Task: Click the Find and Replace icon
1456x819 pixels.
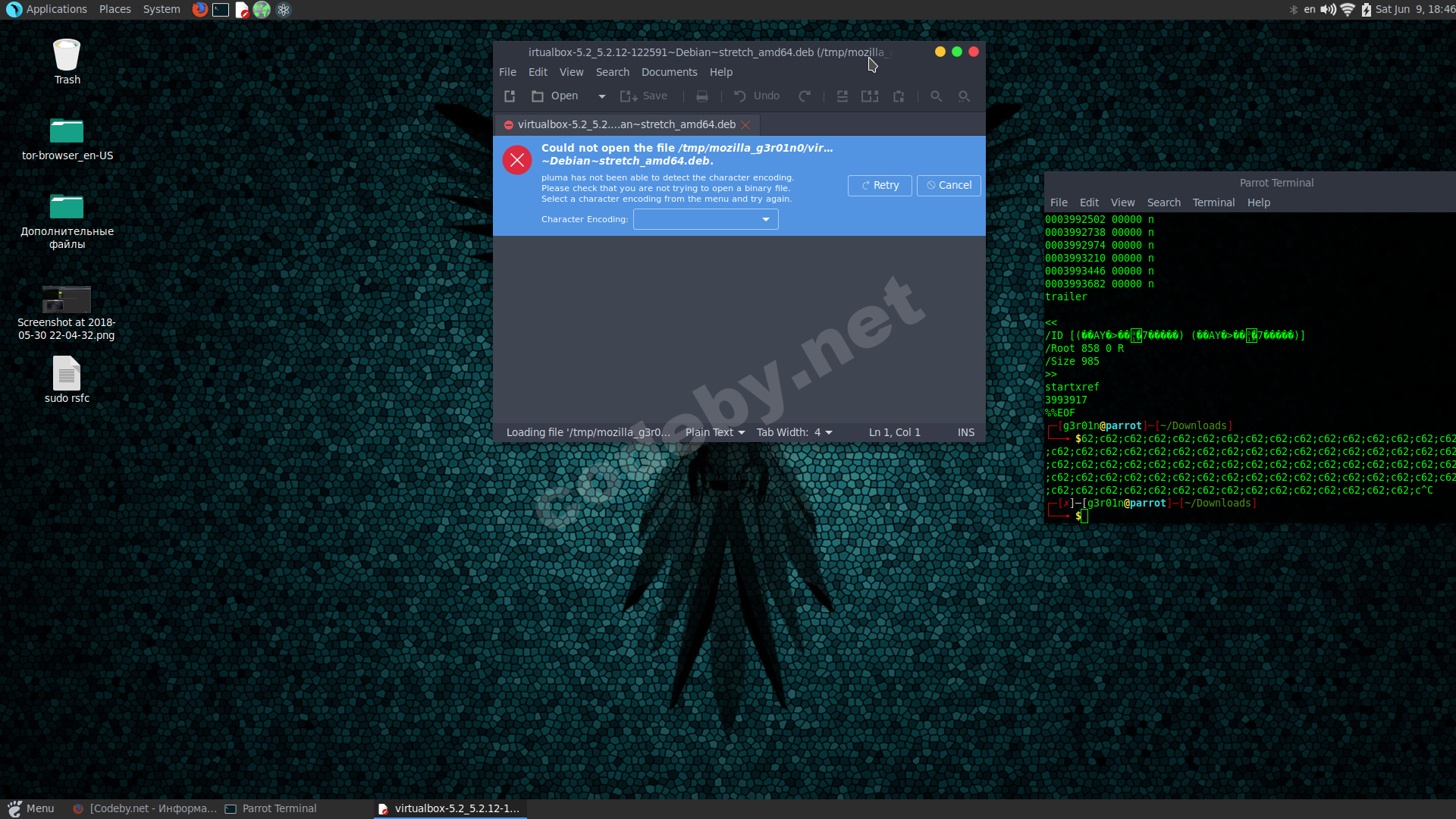Action: (x=964, y=96)
